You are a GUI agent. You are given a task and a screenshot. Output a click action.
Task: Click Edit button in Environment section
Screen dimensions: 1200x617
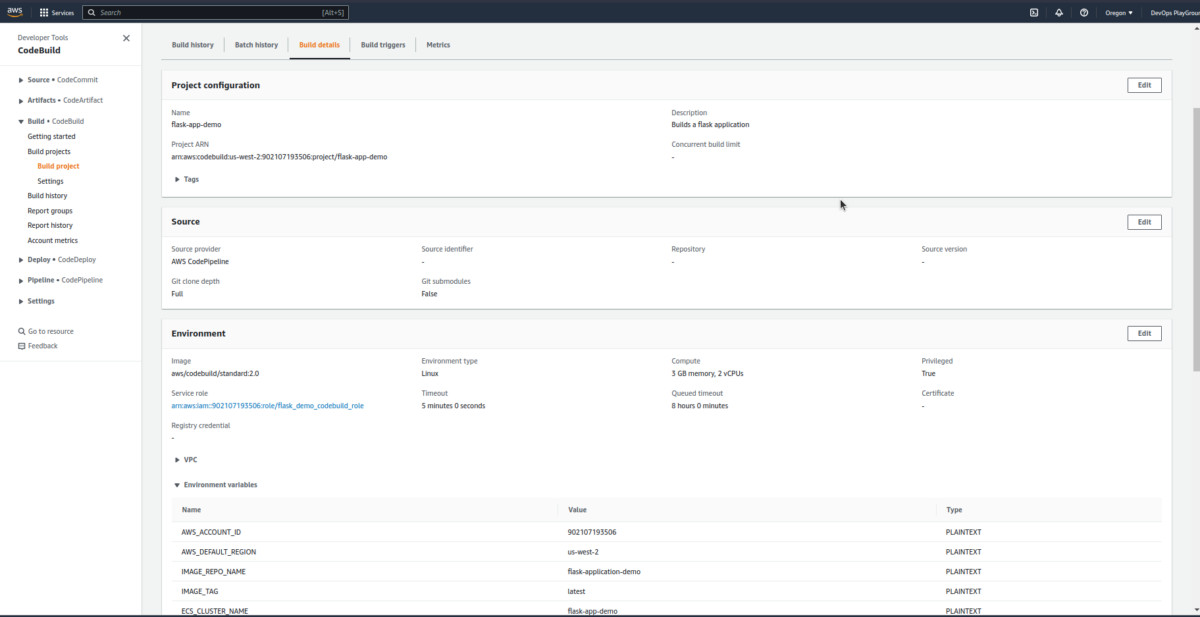click(x=1144, y=333)
